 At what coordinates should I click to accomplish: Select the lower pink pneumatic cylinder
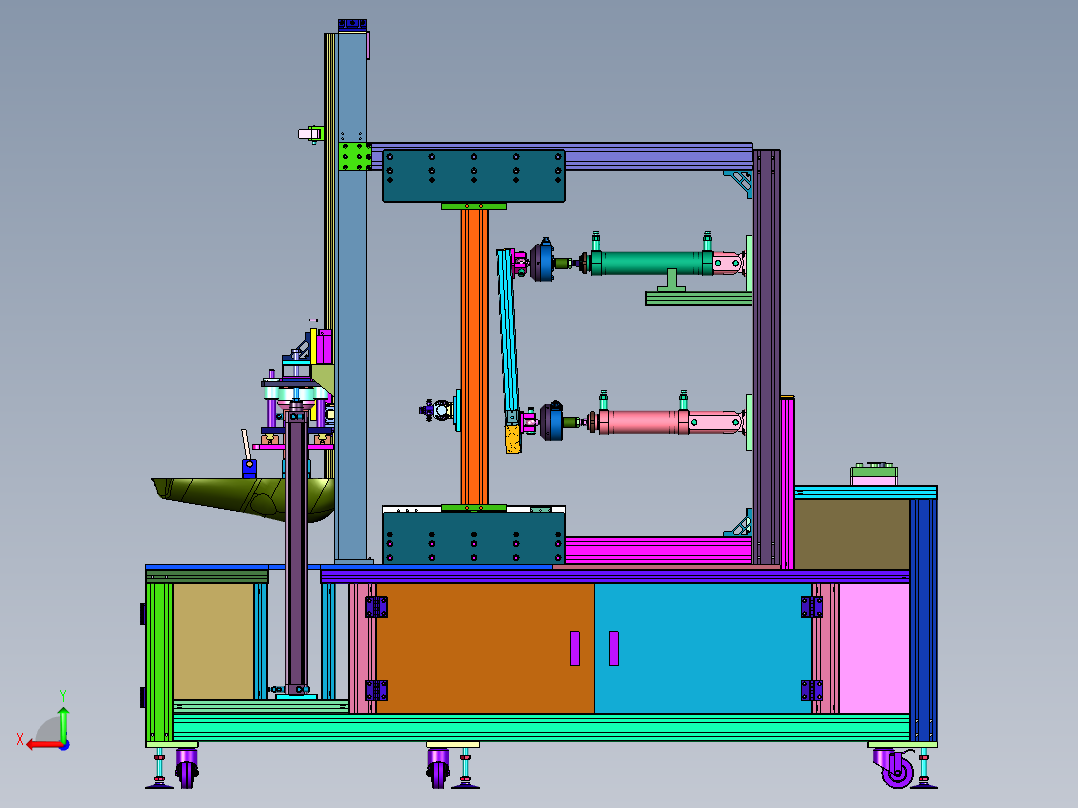[644, 422]
